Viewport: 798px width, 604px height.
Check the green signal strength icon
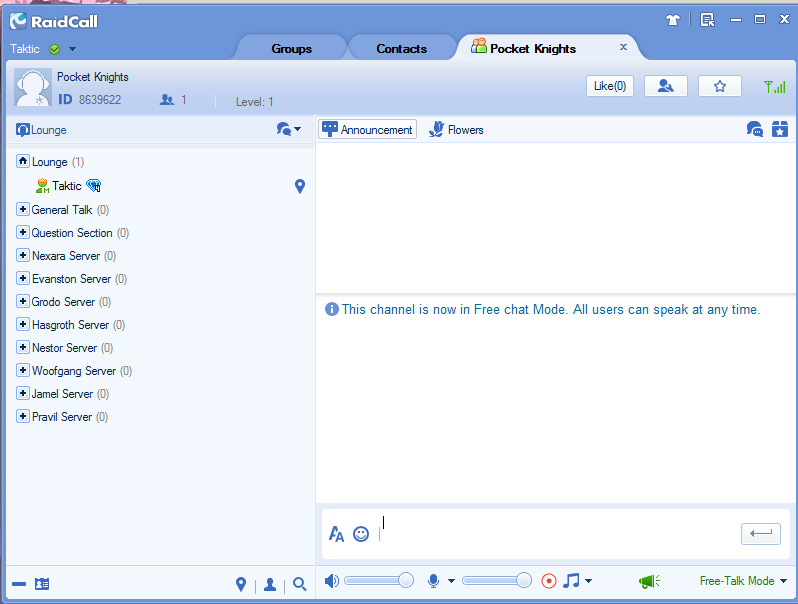point(775,87)
